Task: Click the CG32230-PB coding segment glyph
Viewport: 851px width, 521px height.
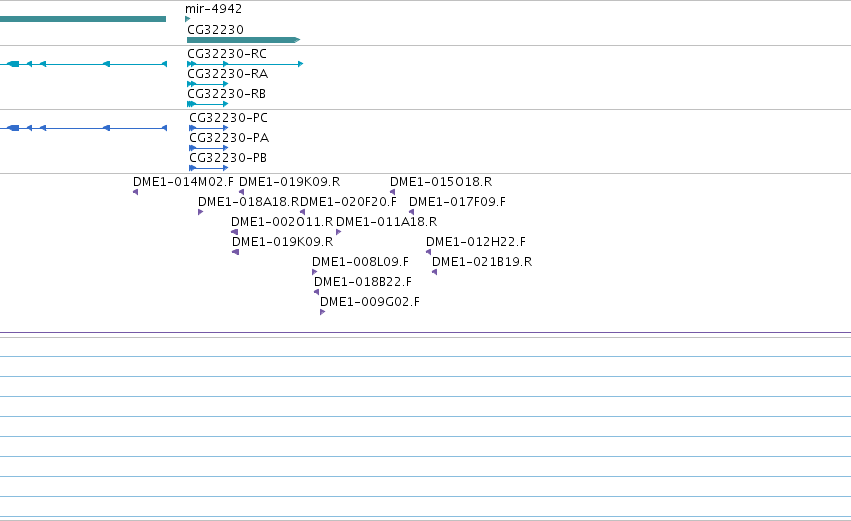Action: point(208,168)
